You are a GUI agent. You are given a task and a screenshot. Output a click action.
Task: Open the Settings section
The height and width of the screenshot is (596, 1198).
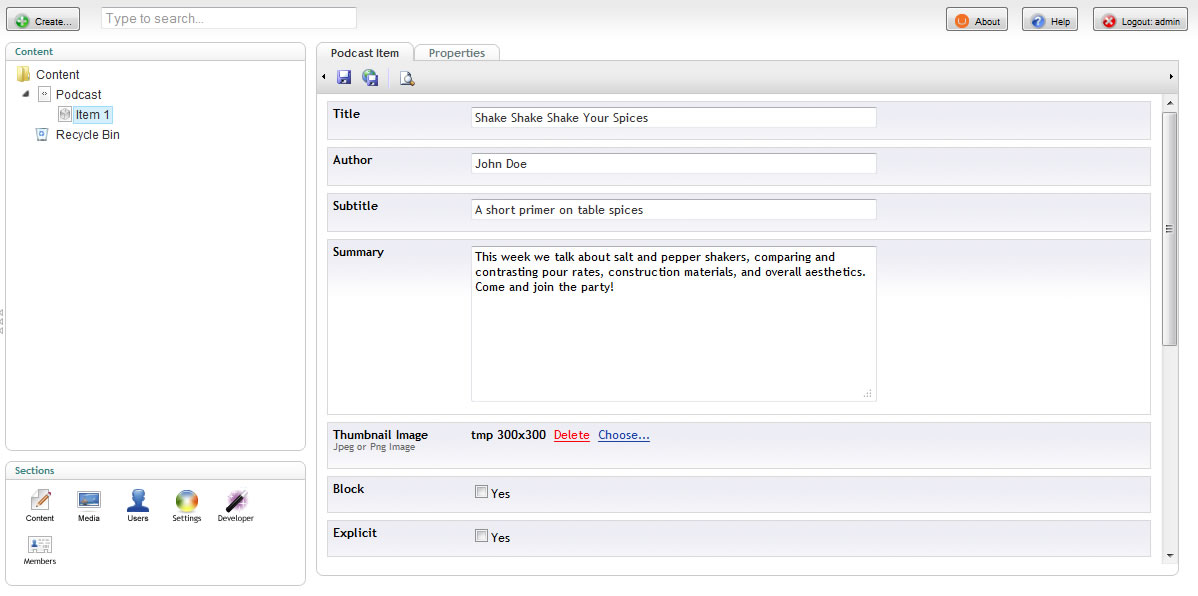tap(186, 506)
